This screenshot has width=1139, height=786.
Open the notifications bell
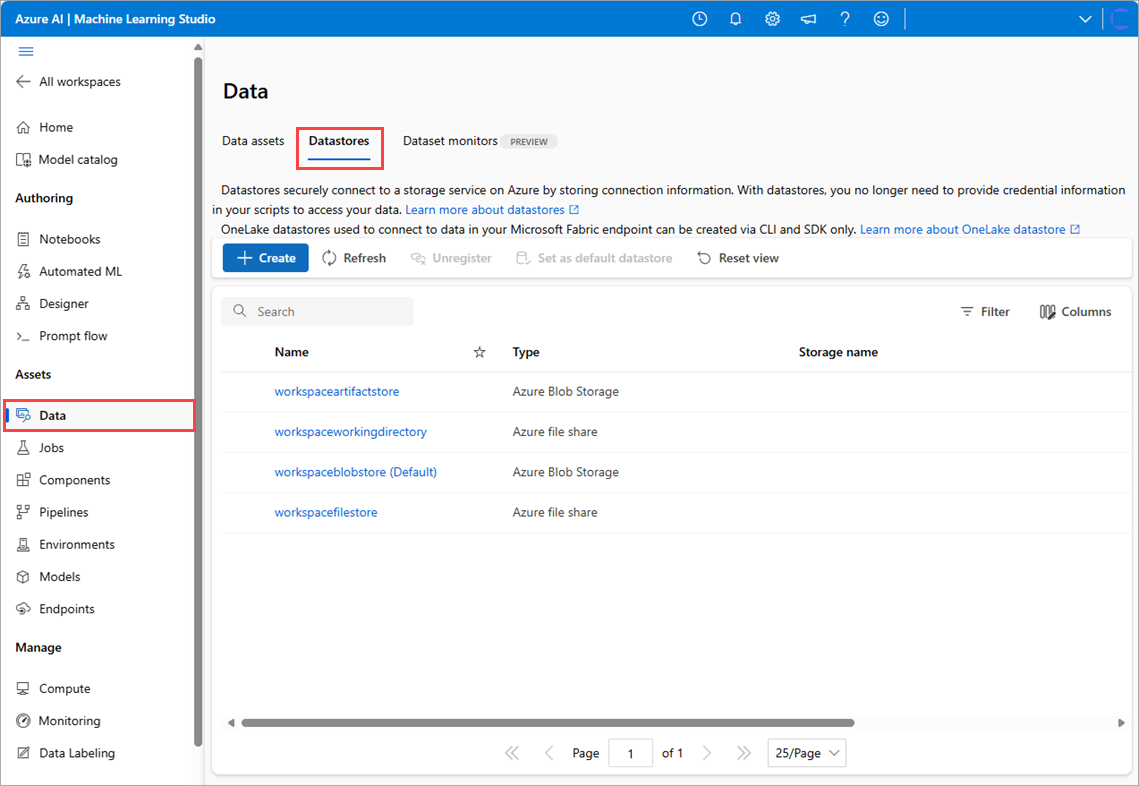click(x=736, y=19)
